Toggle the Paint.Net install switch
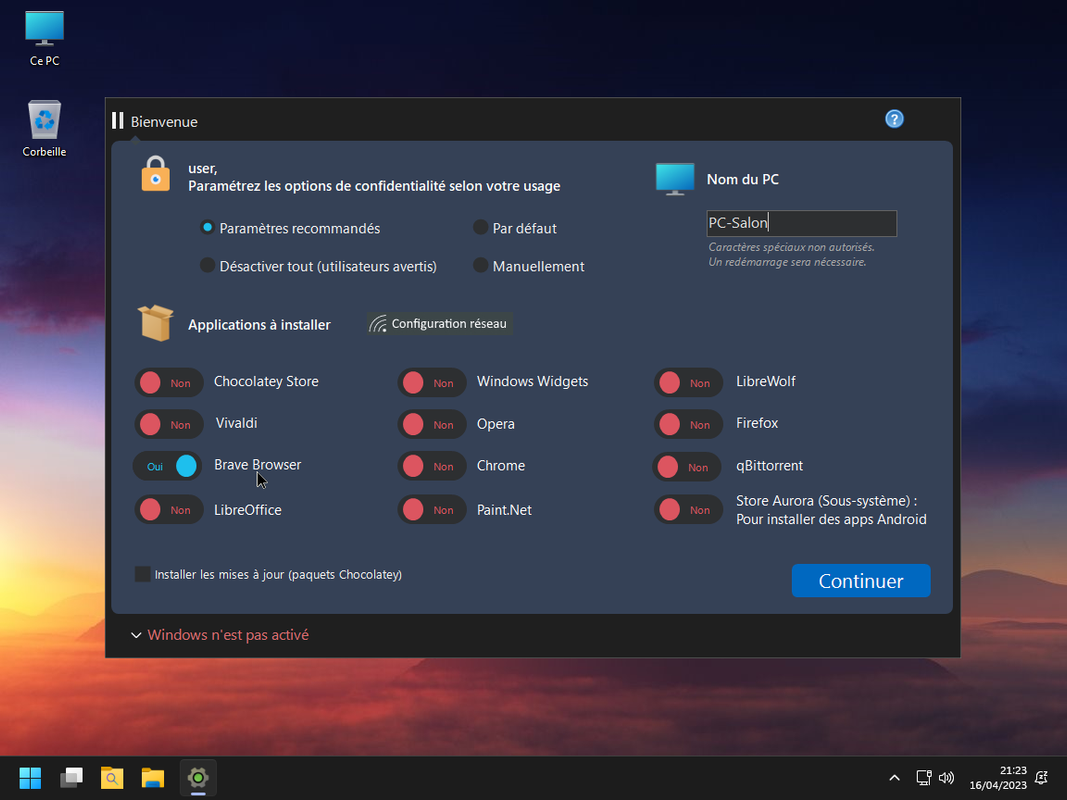The width and height of the screenshot is (1067, 800). (432, 510)
